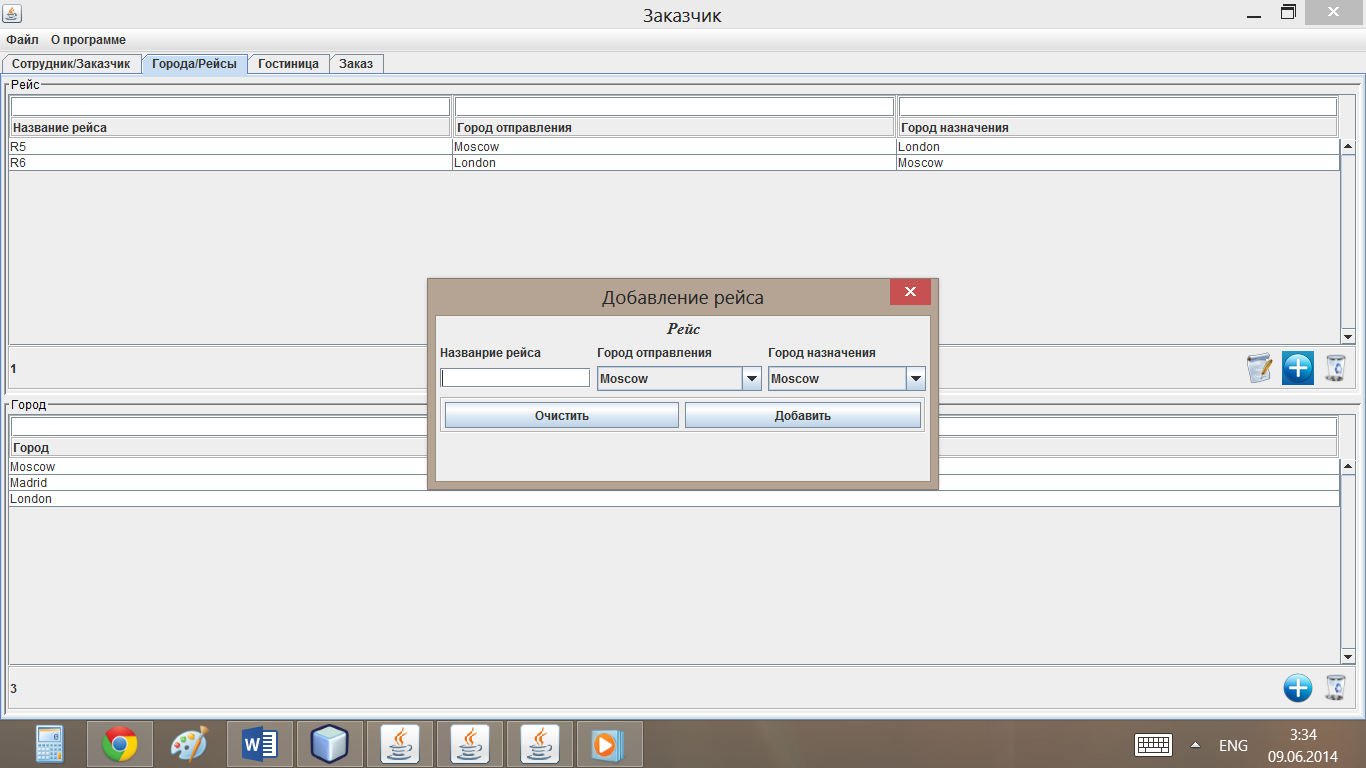Open the О программе menu
The image size is (1366, 768).
click(x=88, y=40)
